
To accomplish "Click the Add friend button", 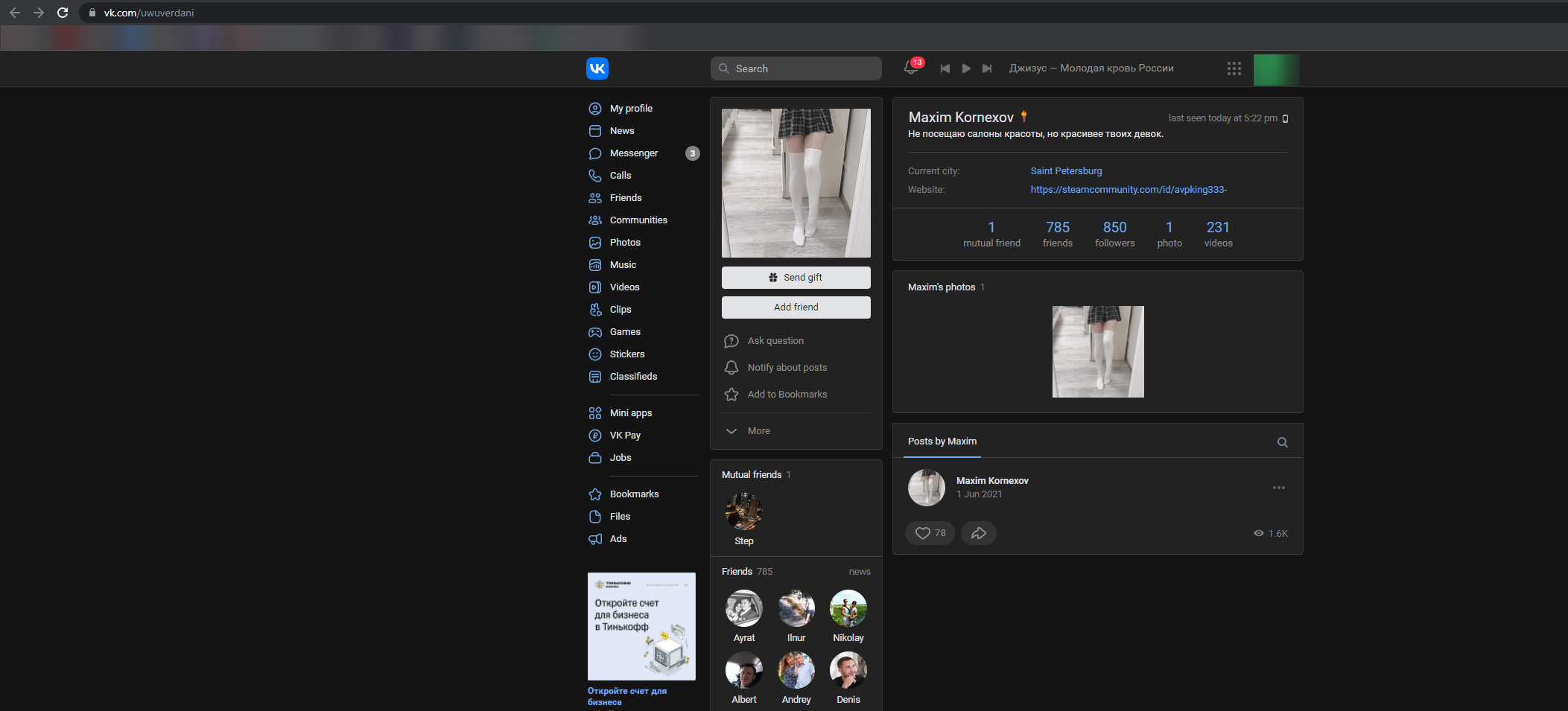I will pyautogui.click(x=796, y=307).
